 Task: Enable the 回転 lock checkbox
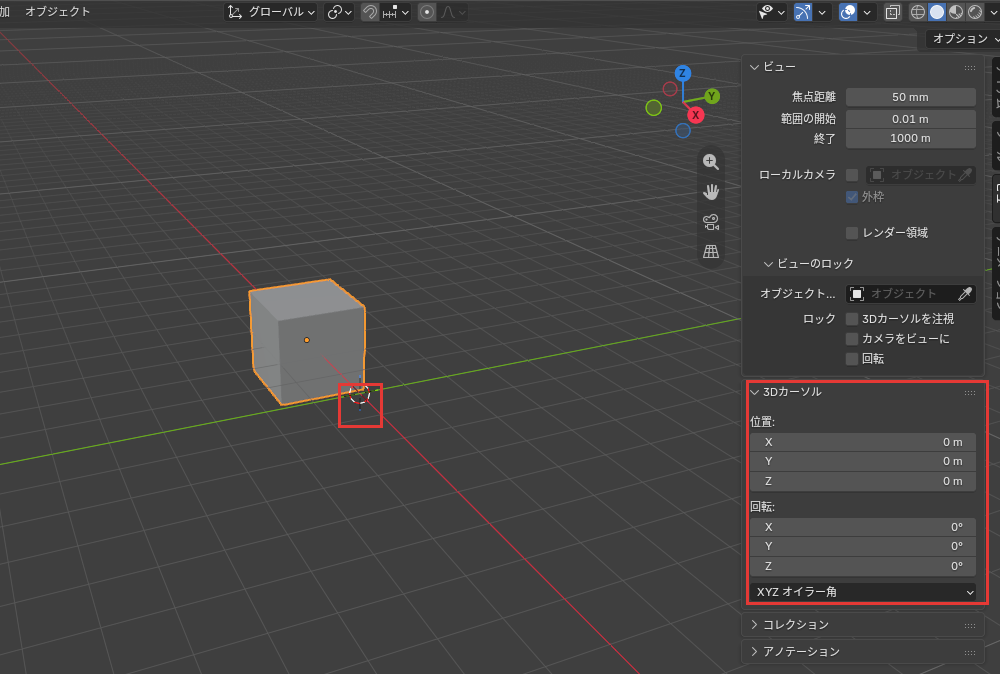[852, 359]
